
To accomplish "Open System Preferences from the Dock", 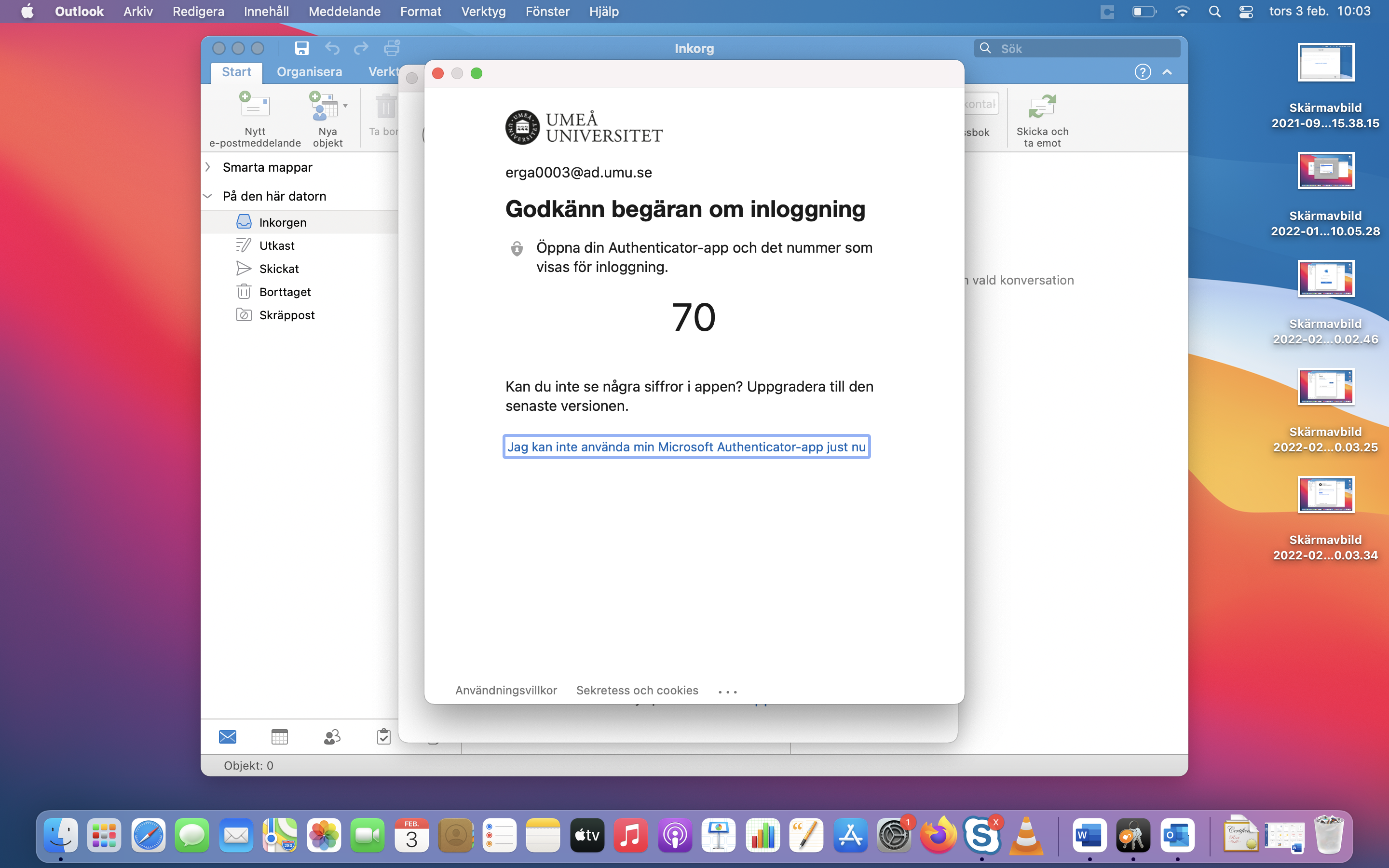I will click(894, 835).
